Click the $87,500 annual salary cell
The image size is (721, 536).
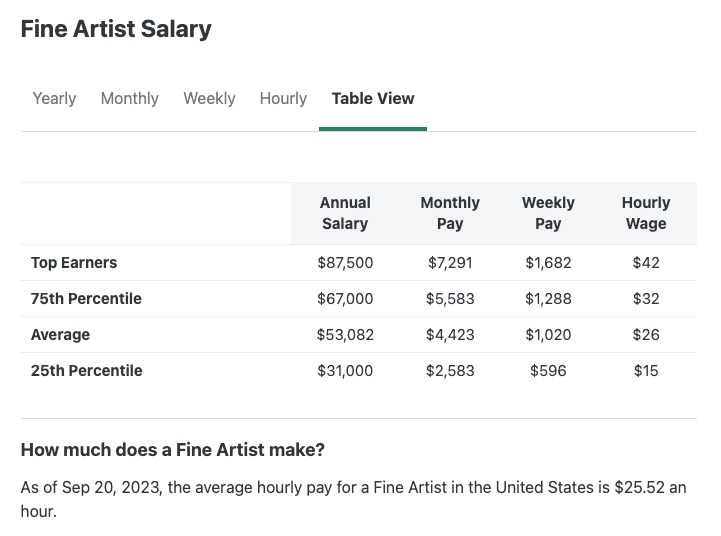(345, 263)
